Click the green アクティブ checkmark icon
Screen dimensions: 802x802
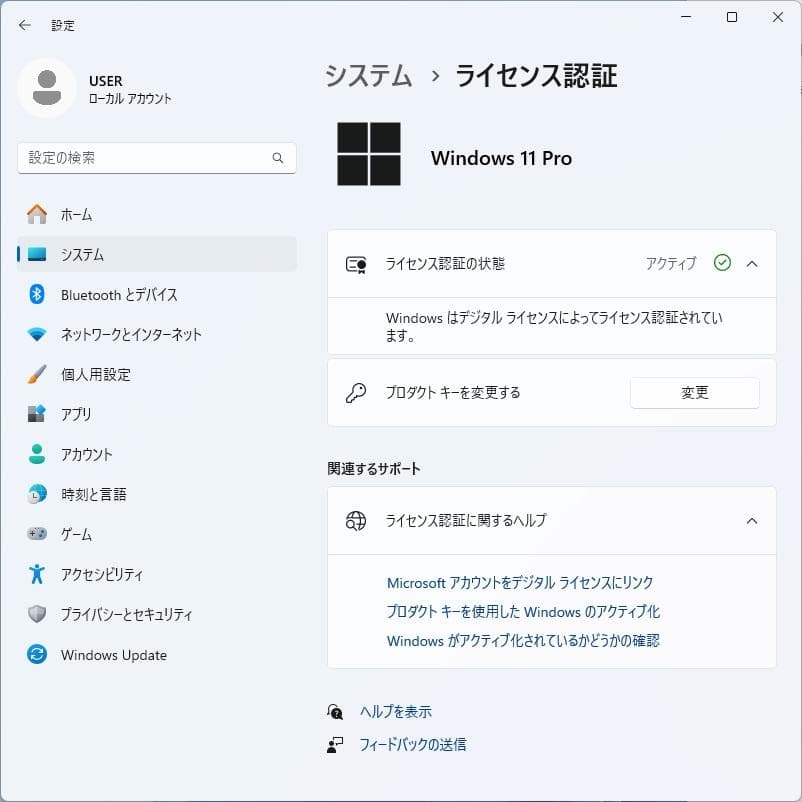[722, 263]
